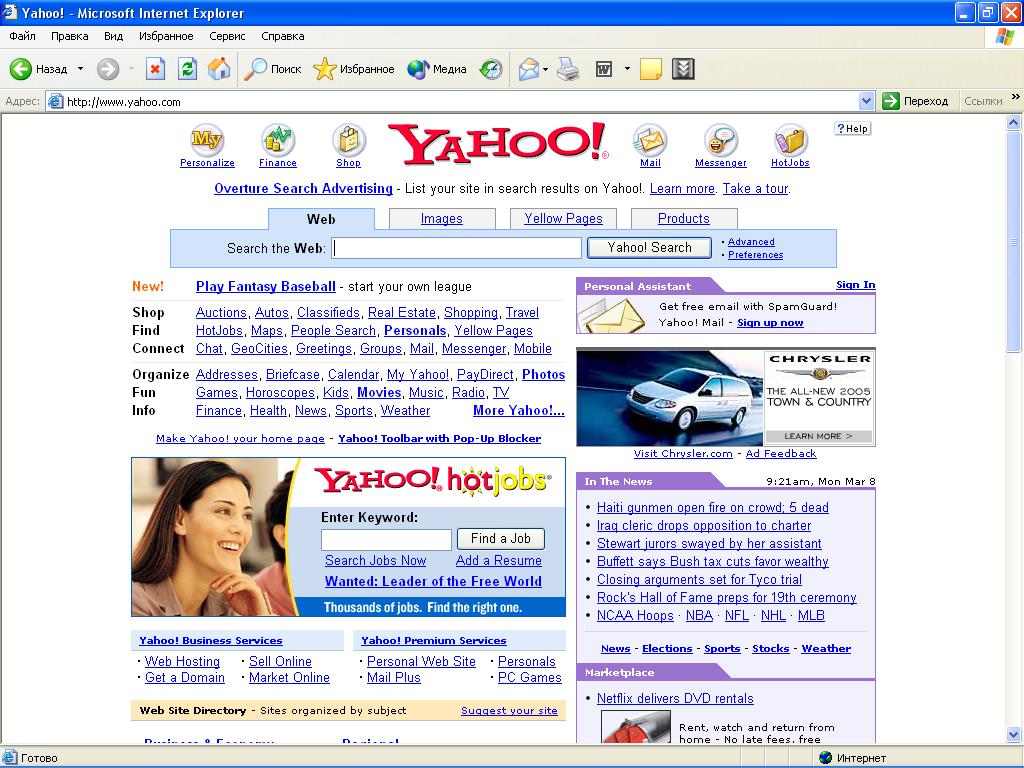
Task: Click the Yahoo Shop bag icon
Action: (349, 140)
